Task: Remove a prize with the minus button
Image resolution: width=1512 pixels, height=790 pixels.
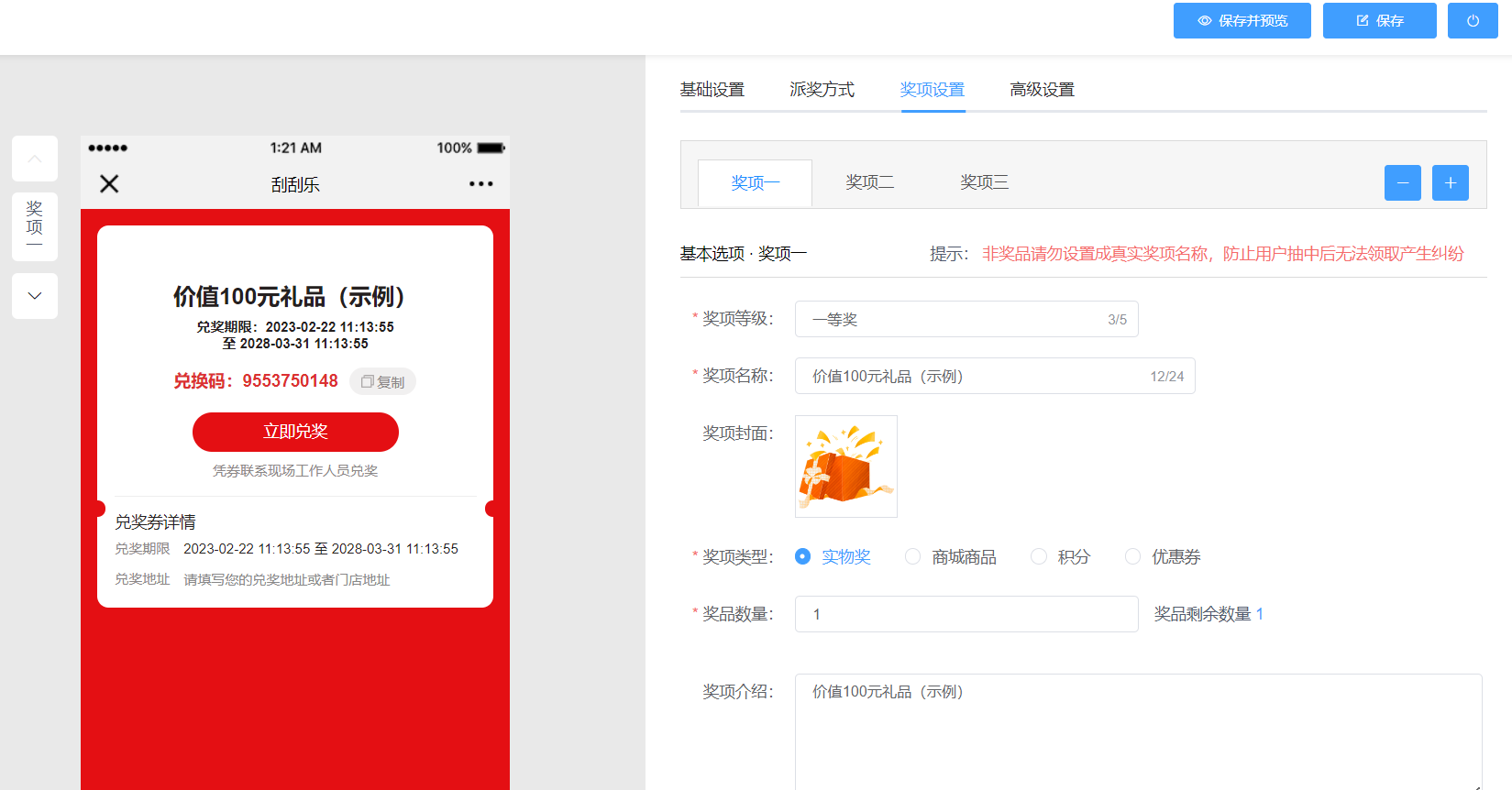Action: 1403,182
